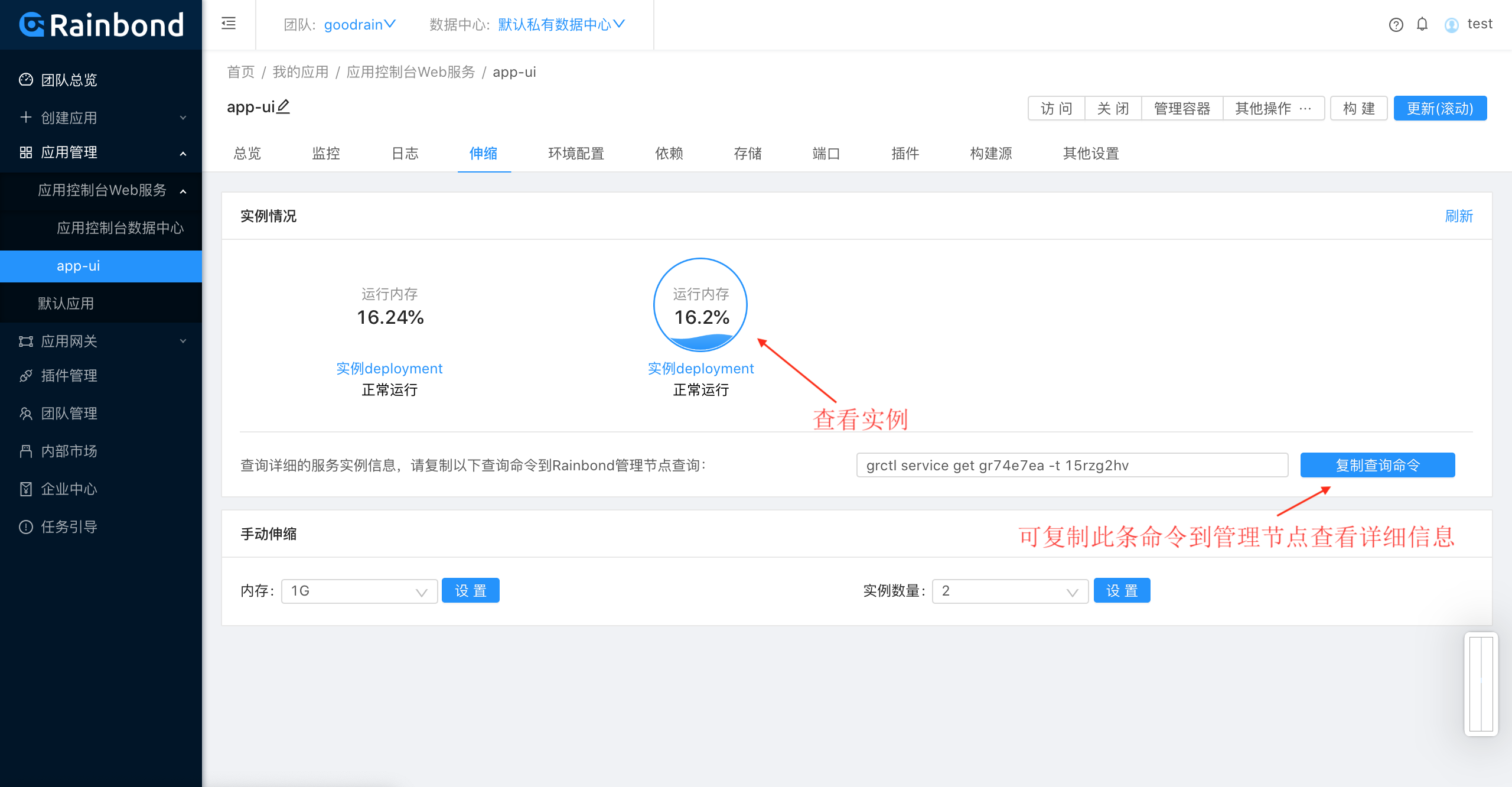Click the 关闭 button
The height and width of the screenshot is (787, 1512).
coord(1113,108)
